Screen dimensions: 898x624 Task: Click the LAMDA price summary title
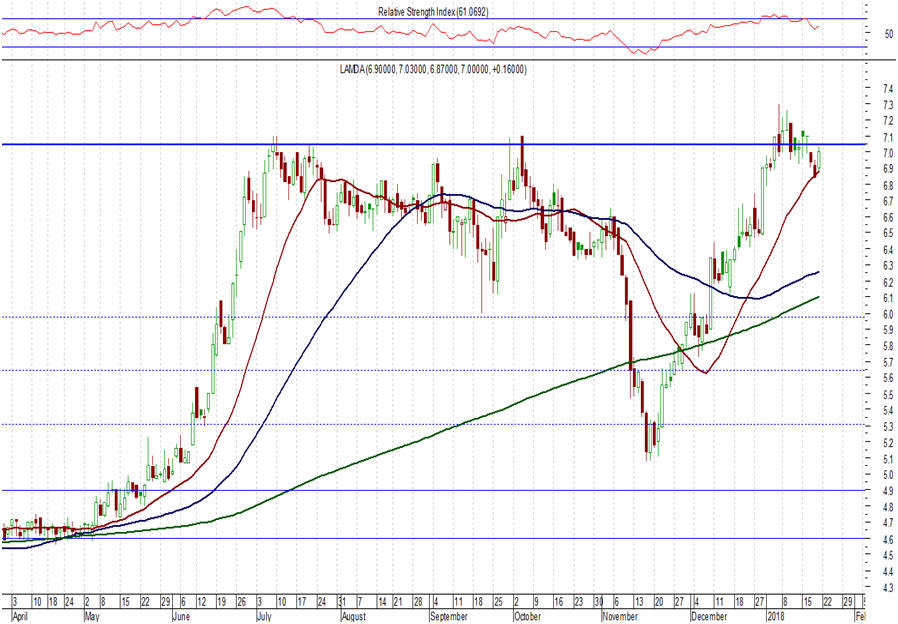coord(433,69)
